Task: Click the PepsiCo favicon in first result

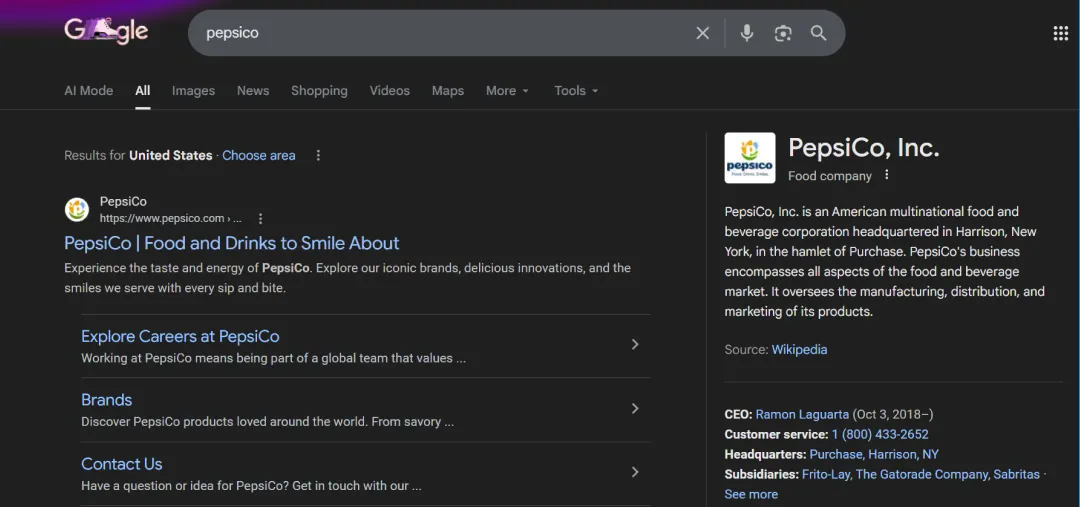Action: [77, 209]
